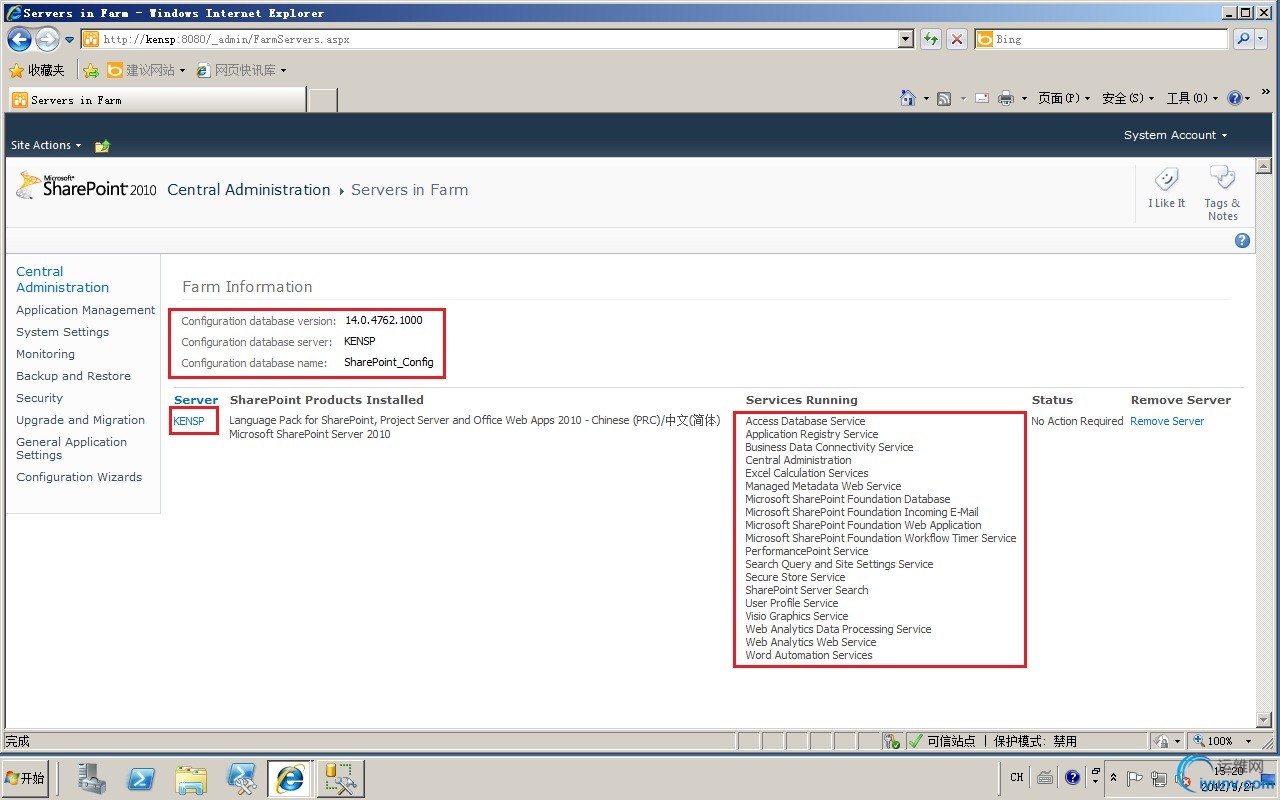Image resolution: width=1280 pixels, height=800 pixels.
Task: Click the empty New Tab button
Action: pos(323,100)
